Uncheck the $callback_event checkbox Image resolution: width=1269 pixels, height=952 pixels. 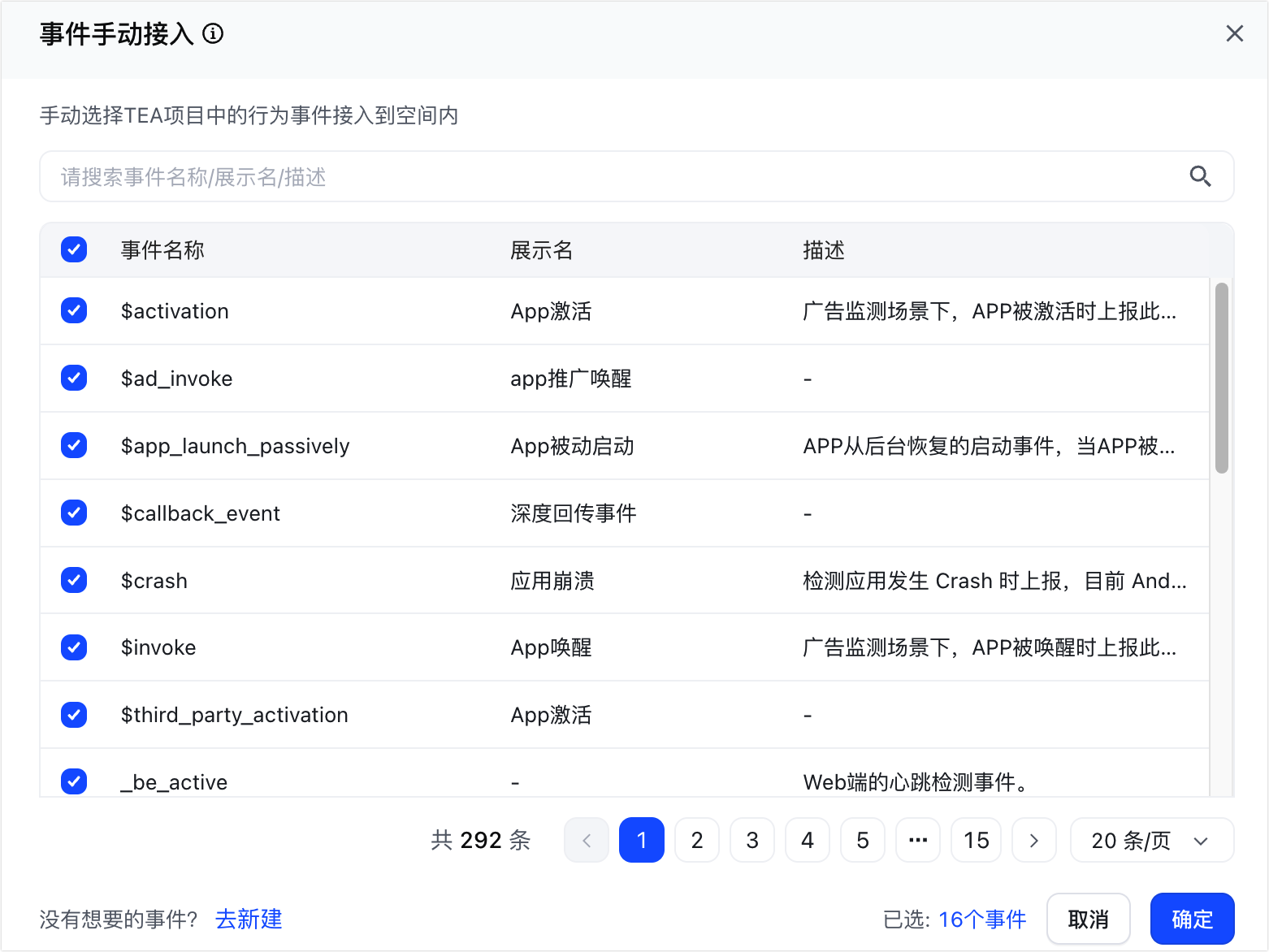click(74, 513)
